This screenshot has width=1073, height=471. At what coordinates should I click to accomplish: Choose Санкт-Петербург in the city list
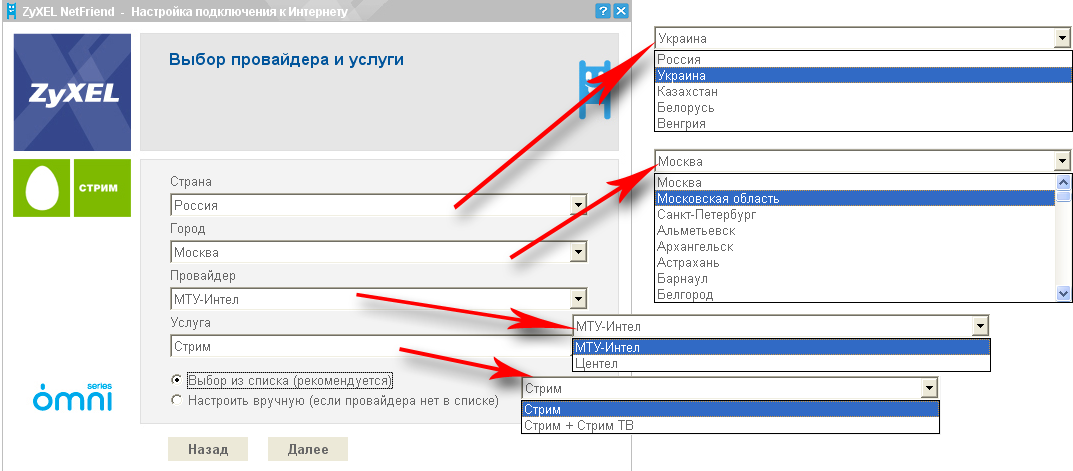(x=855, y=214)
